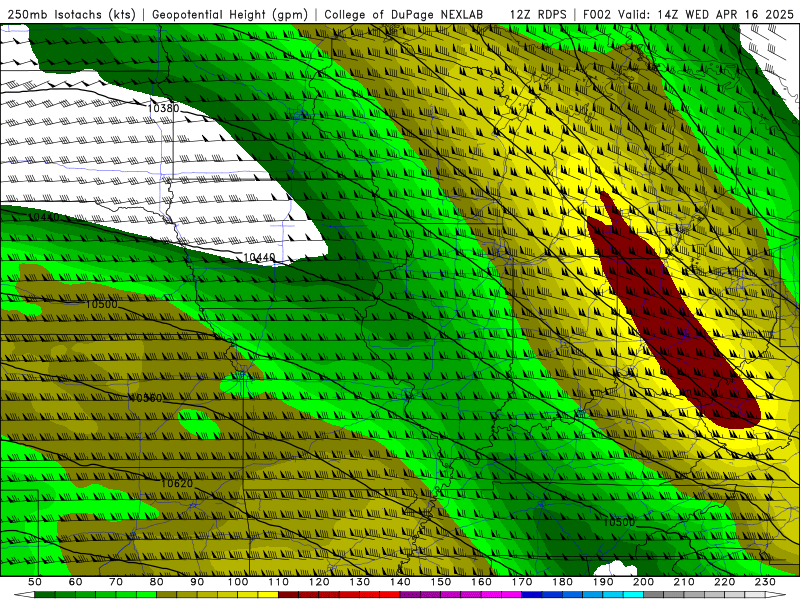Click the 10560 height contour label
The height and width of the screenshot is (600, 800).
[145, 398]
